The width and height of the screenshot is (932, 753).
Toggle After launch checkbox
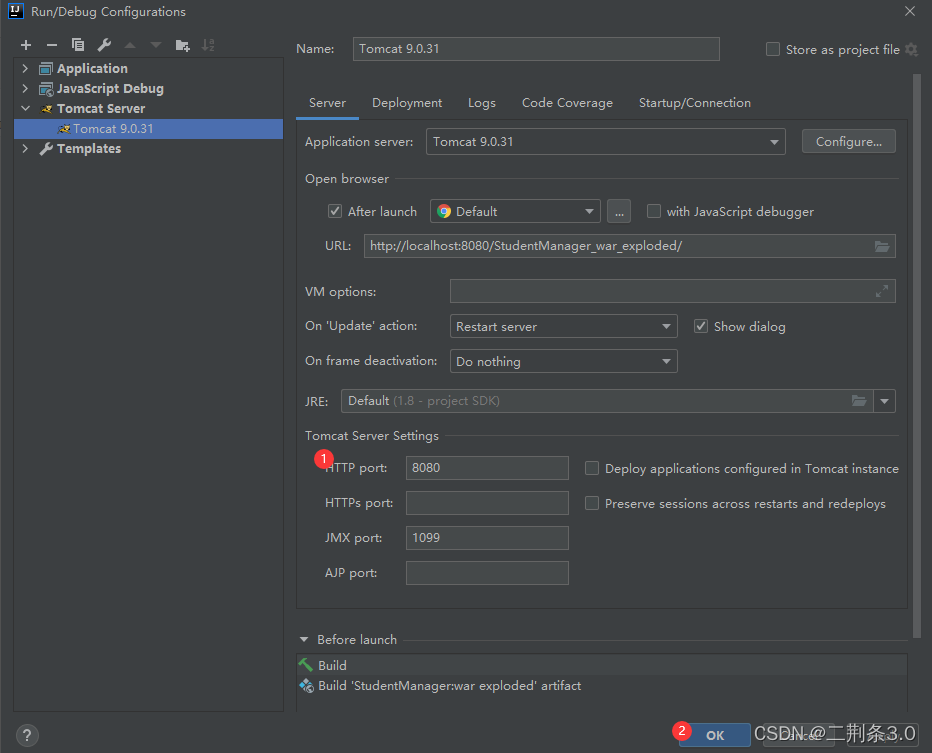335,211
